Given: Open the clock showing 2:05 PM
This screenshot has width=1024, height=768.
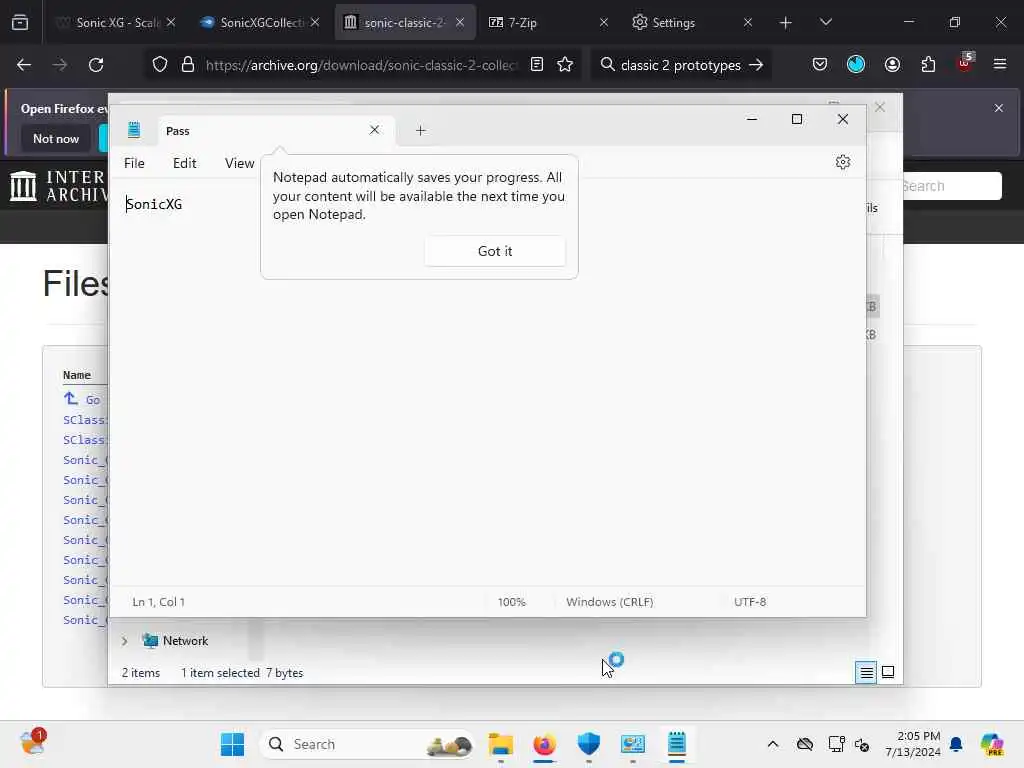Looking at the screenshot, I should point(913,744).
